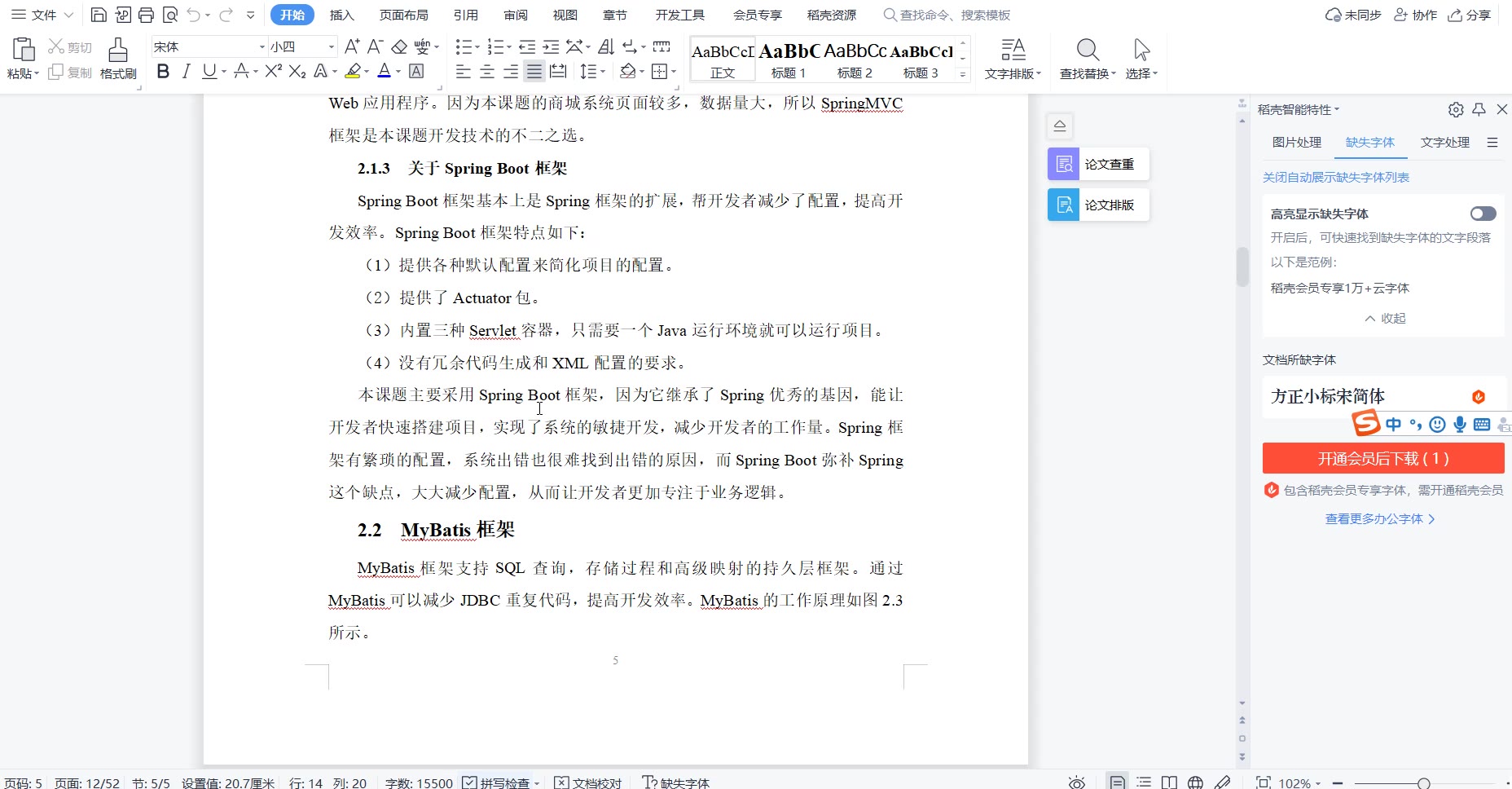Click the Bold formatting icon

coord(163,72)
